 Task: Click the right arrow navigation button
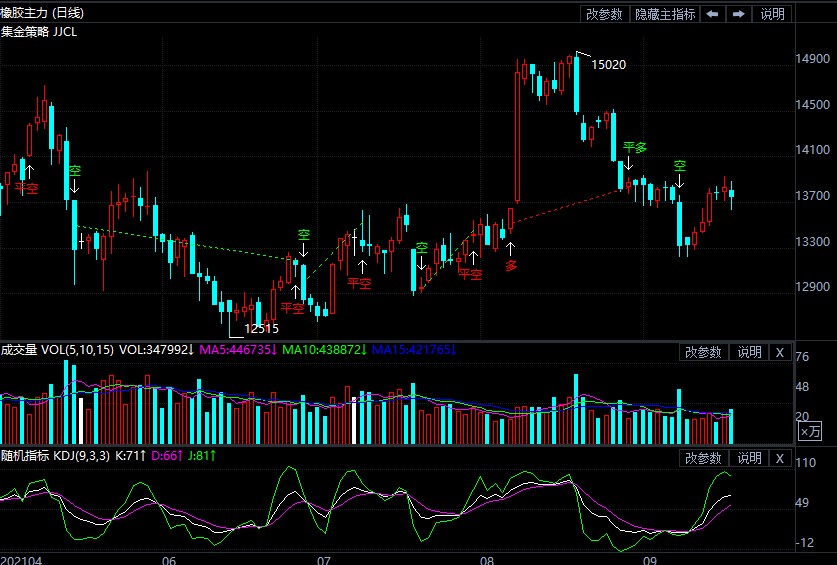pos(738,14)
